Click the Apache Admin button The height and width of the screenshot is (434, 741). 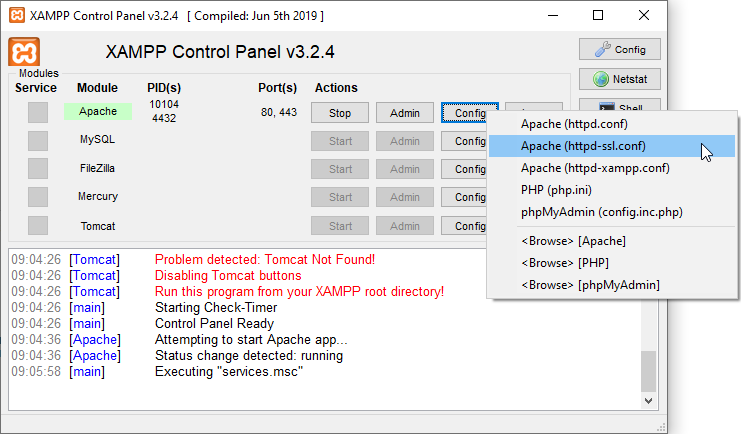[x=405, y=113]
